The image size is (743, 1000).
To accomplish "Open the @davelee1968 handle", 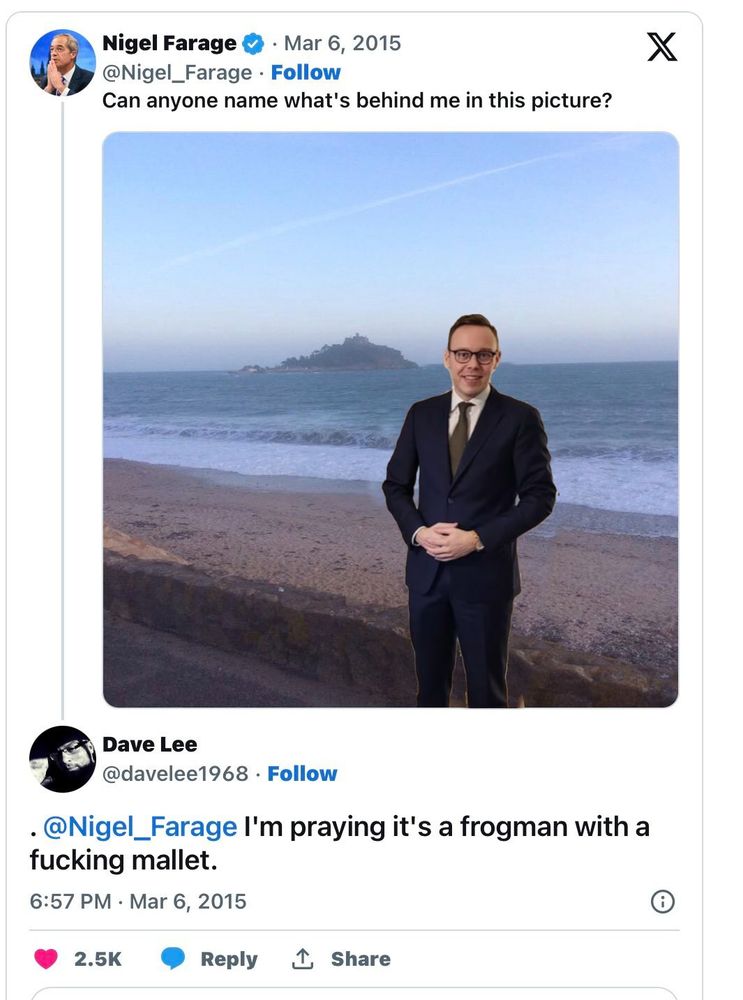I will [175, 773].
